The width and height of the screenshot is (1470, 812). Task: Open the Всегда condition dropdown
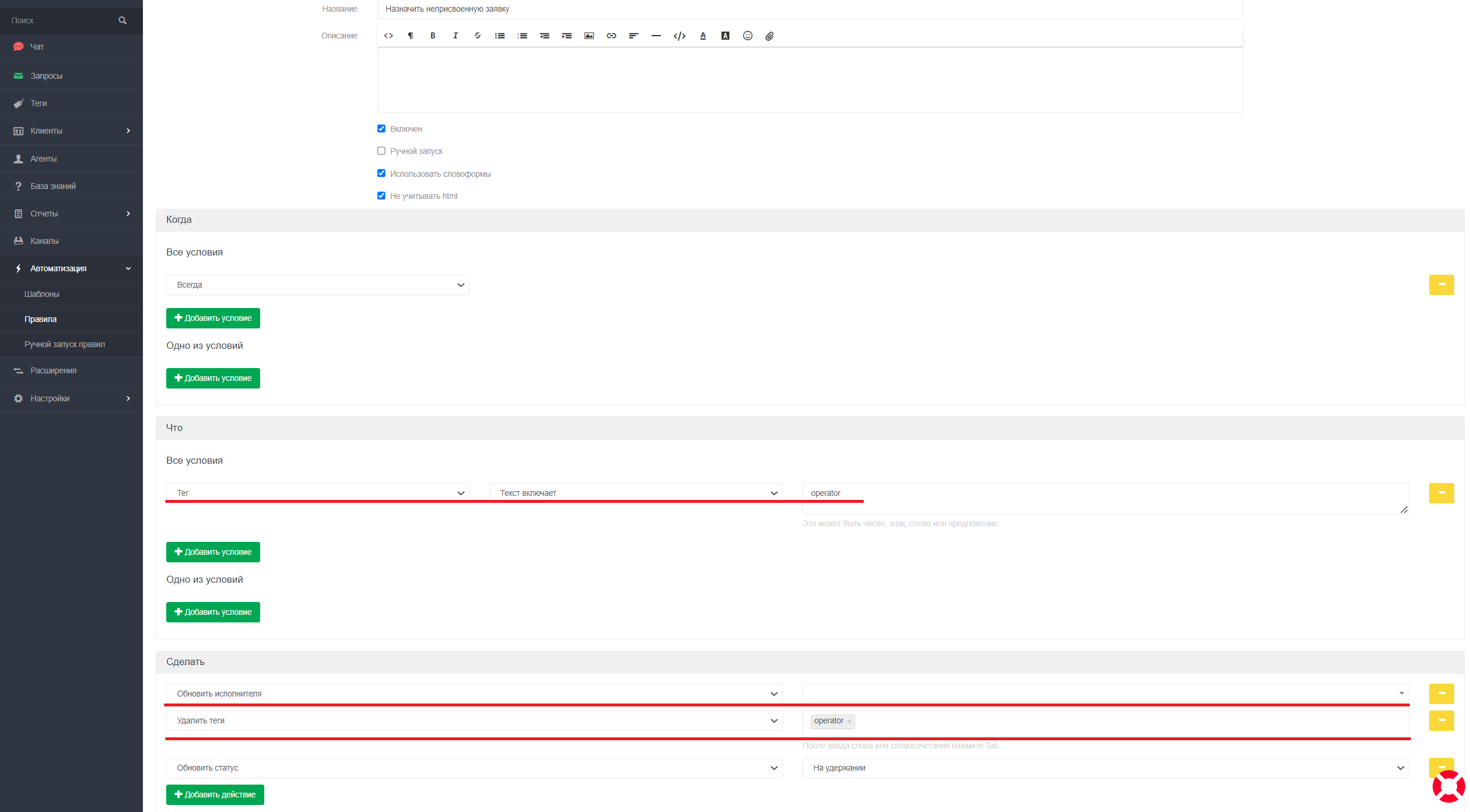317,285
